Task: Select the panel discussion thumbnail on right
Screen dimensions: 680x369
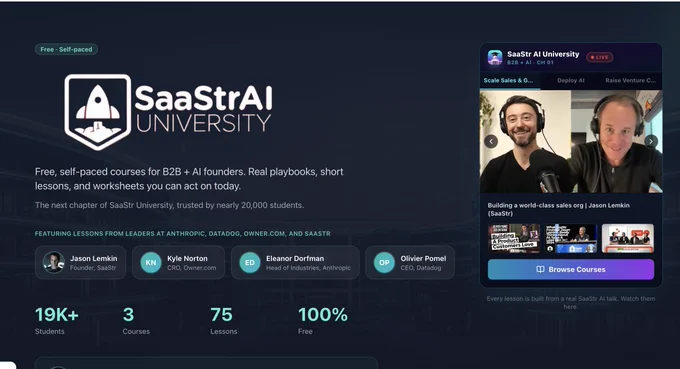Action: [628, 238]
